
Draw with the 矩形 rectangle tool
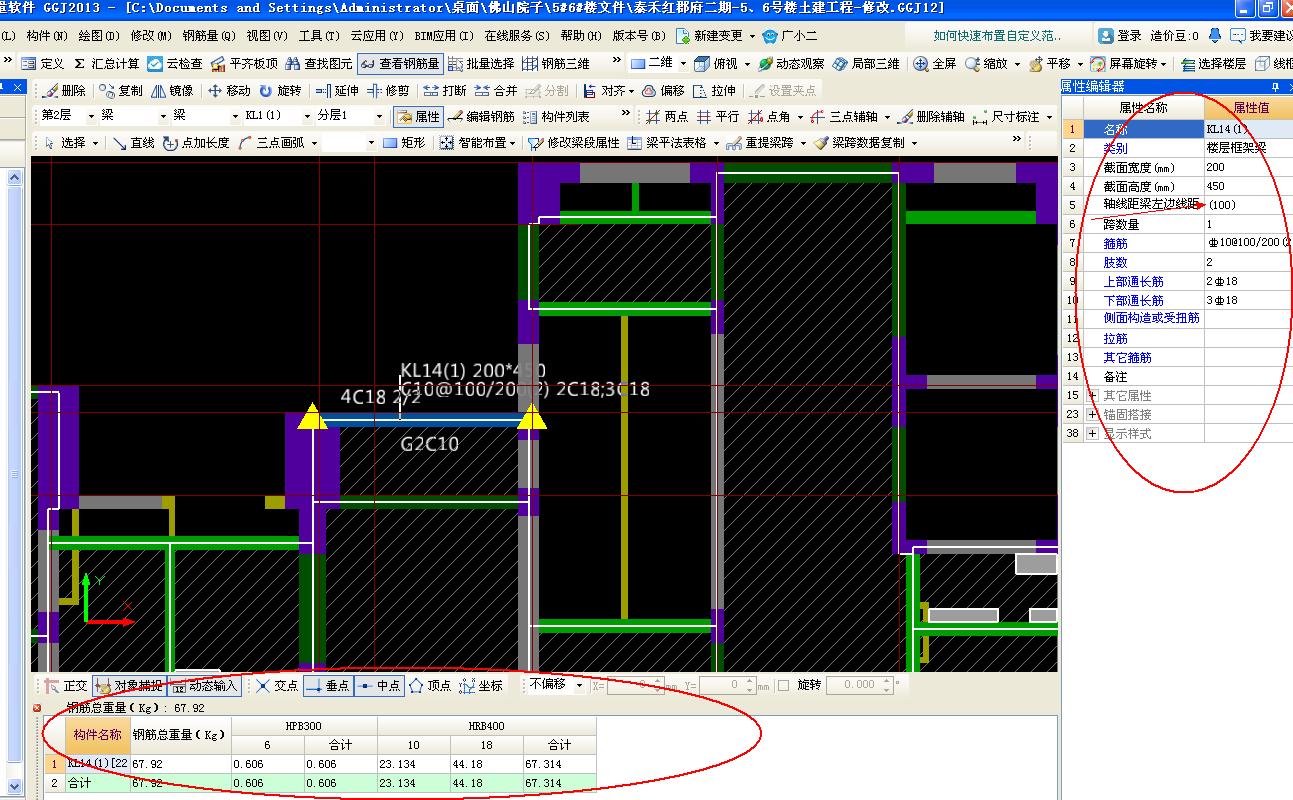click(404, 143)
